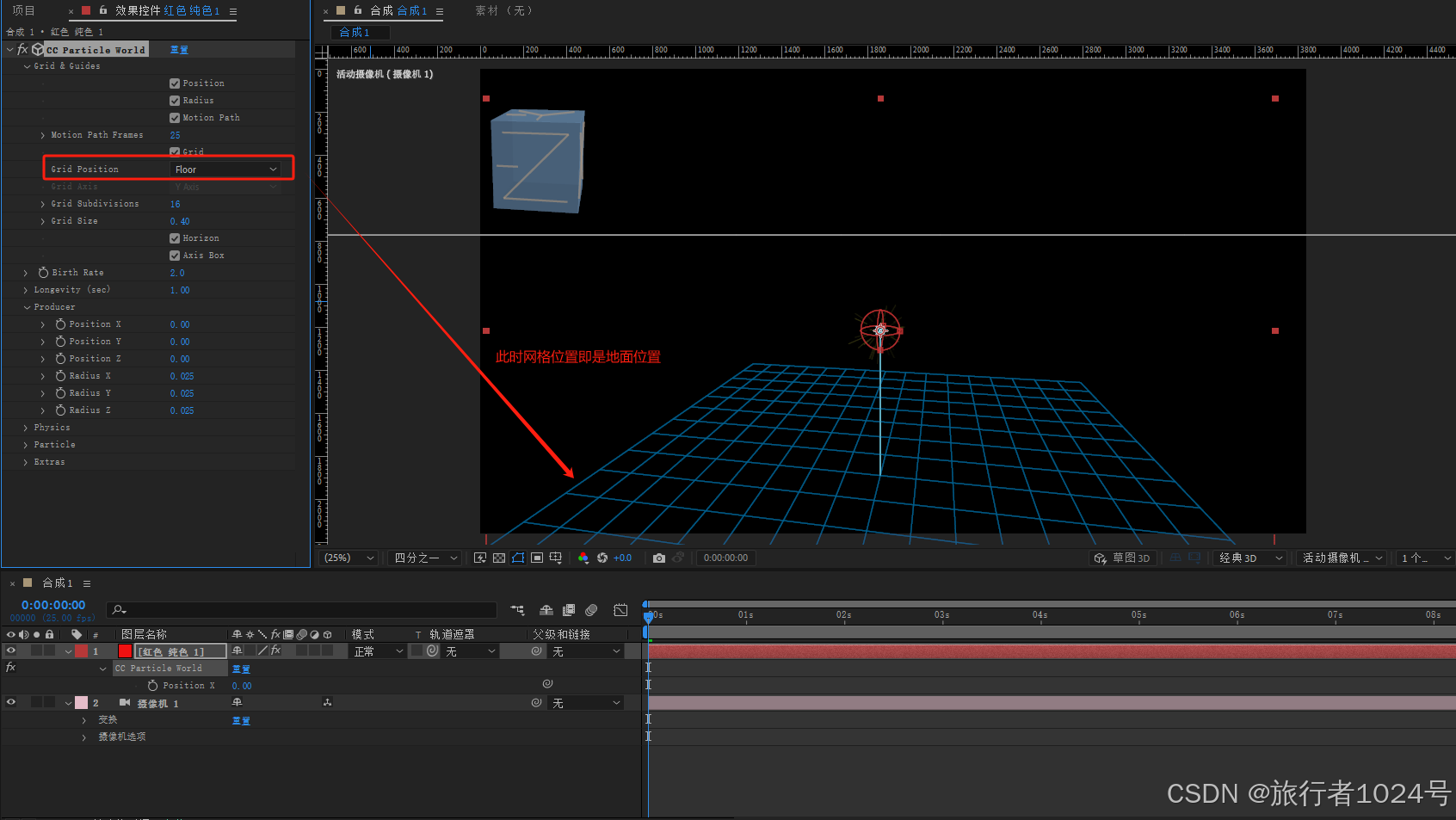Image resolution: width=1456 pixels, height=820 pixels.
Task: Open layer 1 blend mode dropdown
Action: tap(378, 651)
